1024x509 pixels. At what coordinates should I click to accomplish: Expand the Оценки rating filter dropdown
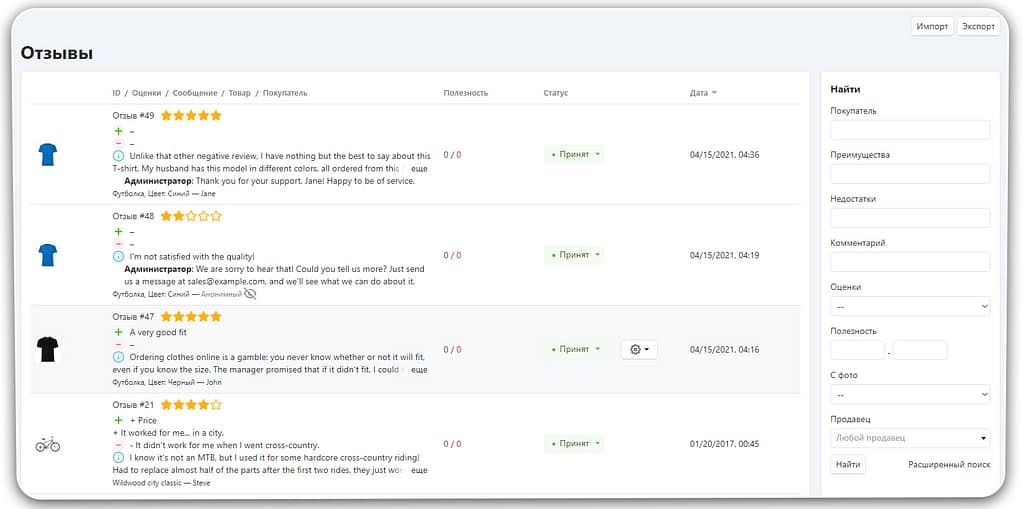tap(910, 307)
